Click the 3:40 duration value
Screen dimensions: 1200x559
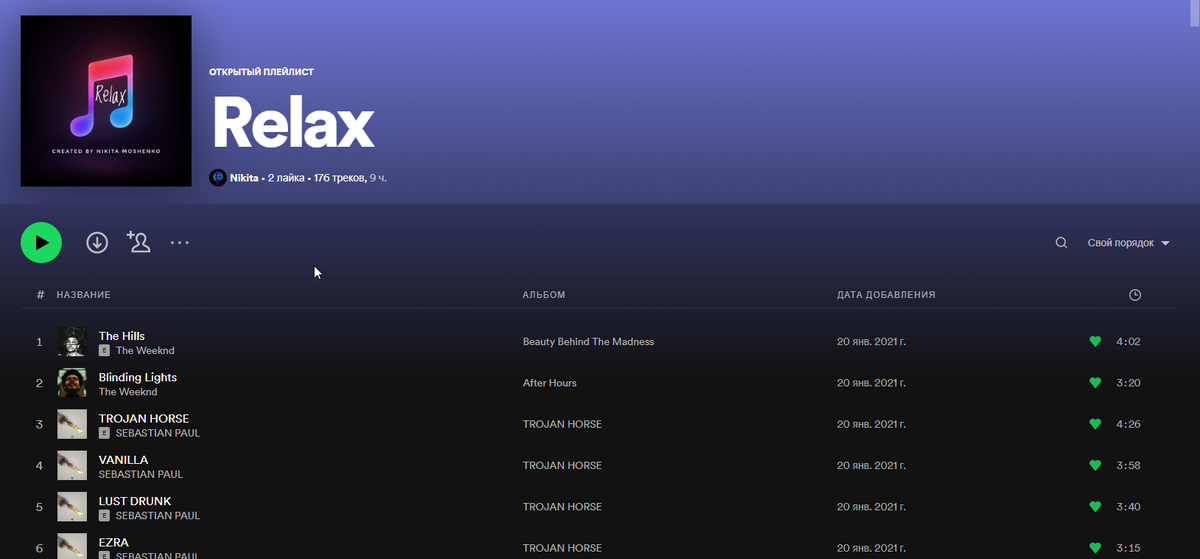click(x=1128, y=507)
